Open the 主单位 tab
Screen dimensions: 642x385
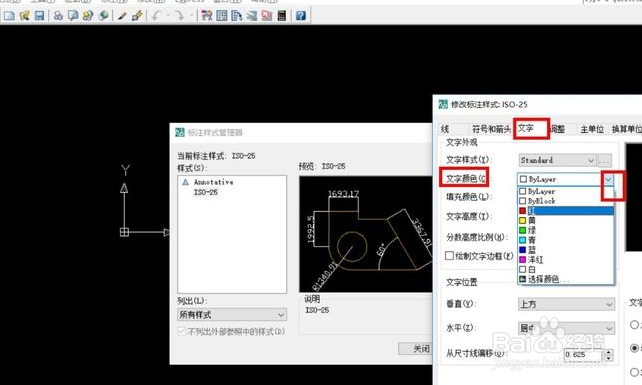592,129
